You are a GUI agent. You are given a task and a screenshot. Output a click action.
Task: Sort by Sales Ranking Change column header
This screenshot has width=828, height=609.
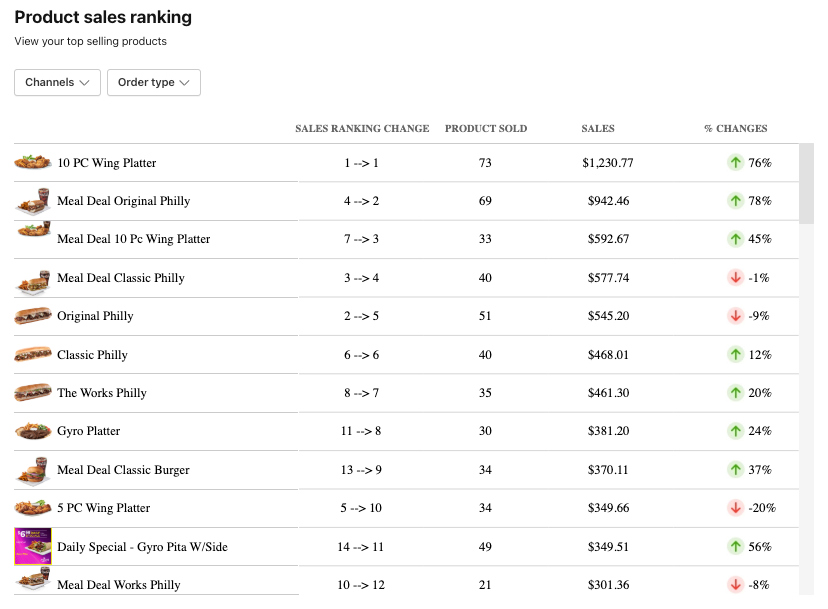tap(362, 128)
